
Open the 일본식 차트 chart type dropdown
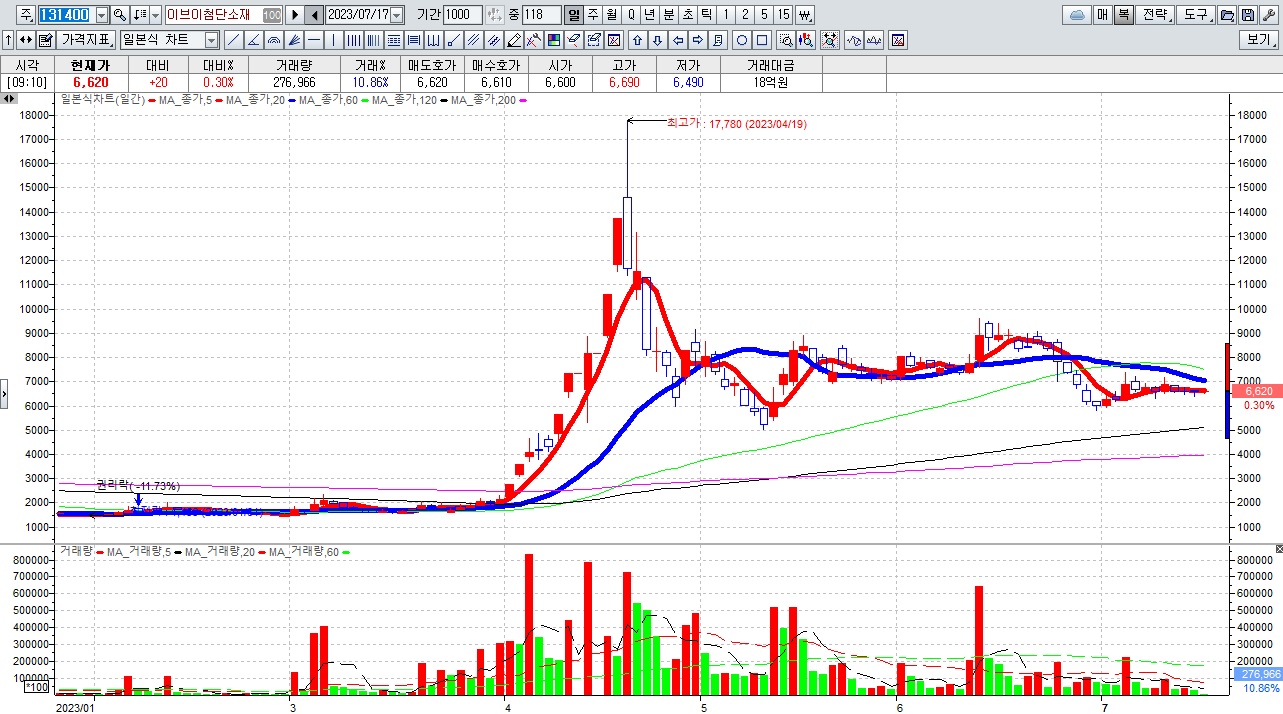coord(212,40)
